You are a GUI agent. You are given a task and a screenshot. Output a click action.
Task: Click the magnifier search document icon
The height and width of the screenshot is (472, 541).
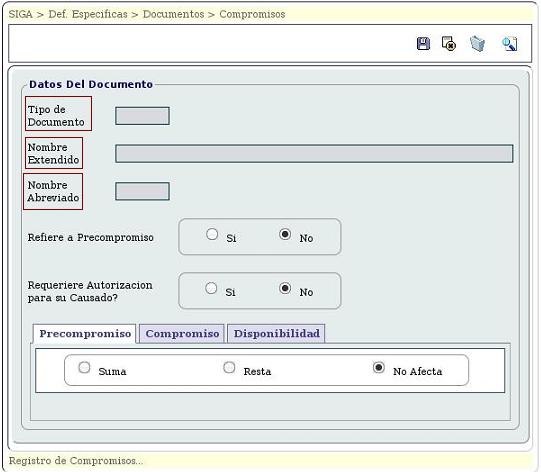coord(510,44)
